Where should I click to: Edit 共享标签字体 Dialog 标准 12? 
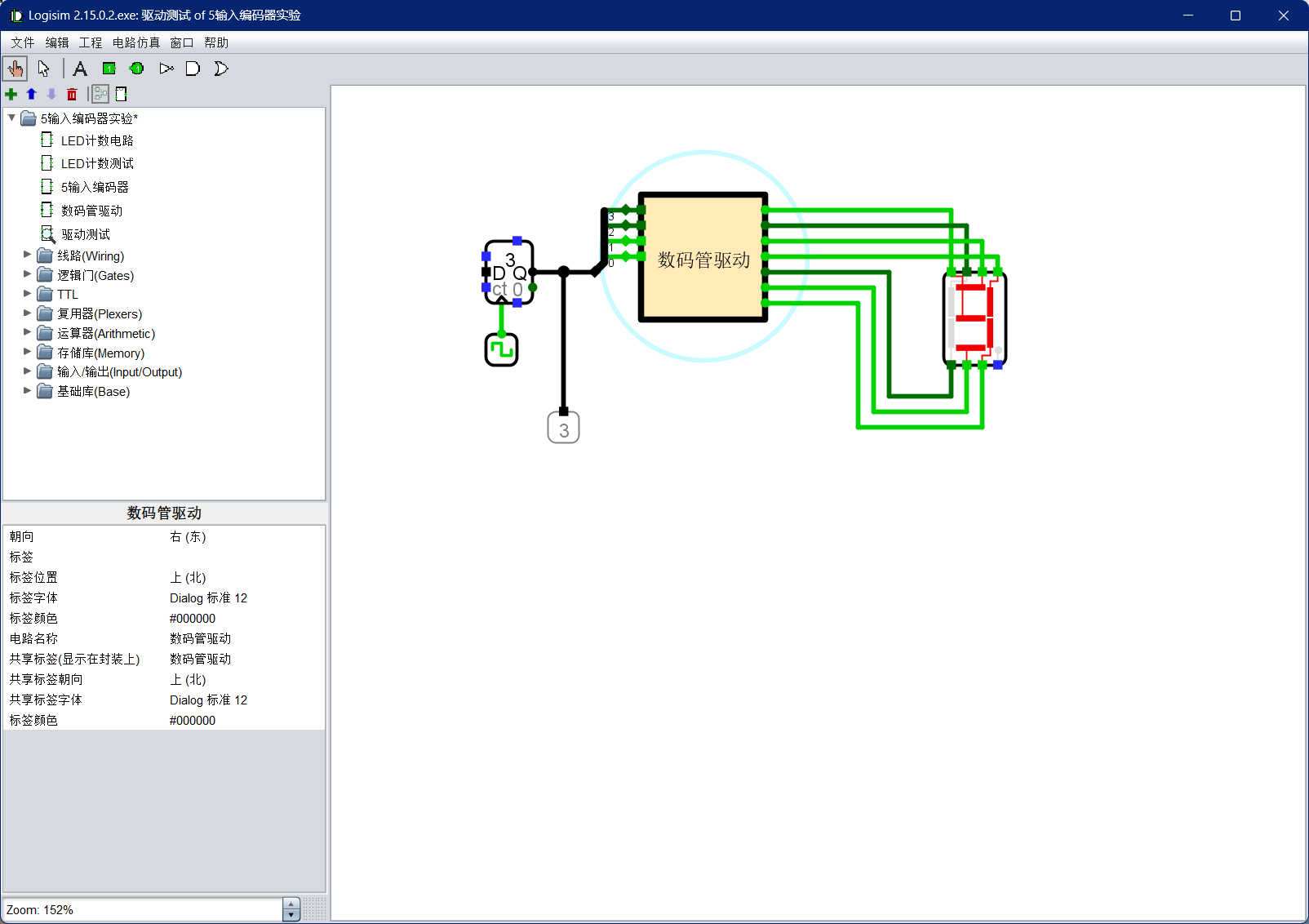click(246, 700)
